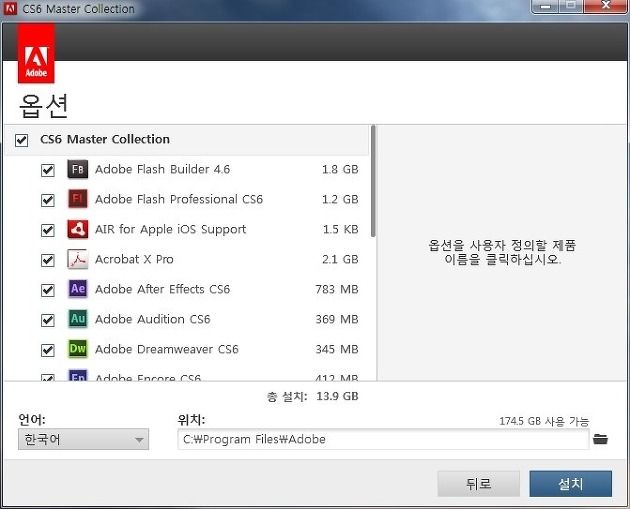Uncheck Adobe Flash Professional CS6 checkbox
630x509 pixels.
tap(47, 200)
